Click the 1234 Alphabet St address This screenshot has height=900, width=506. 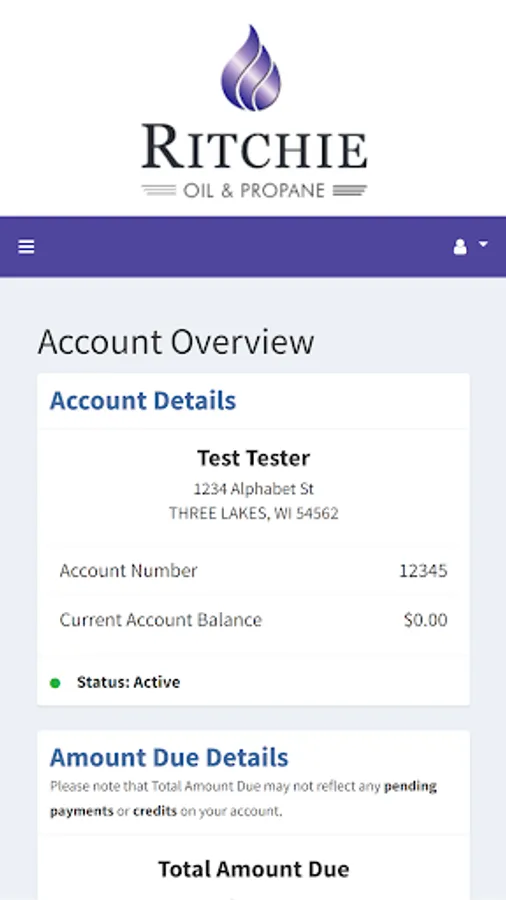pos(254,489)
